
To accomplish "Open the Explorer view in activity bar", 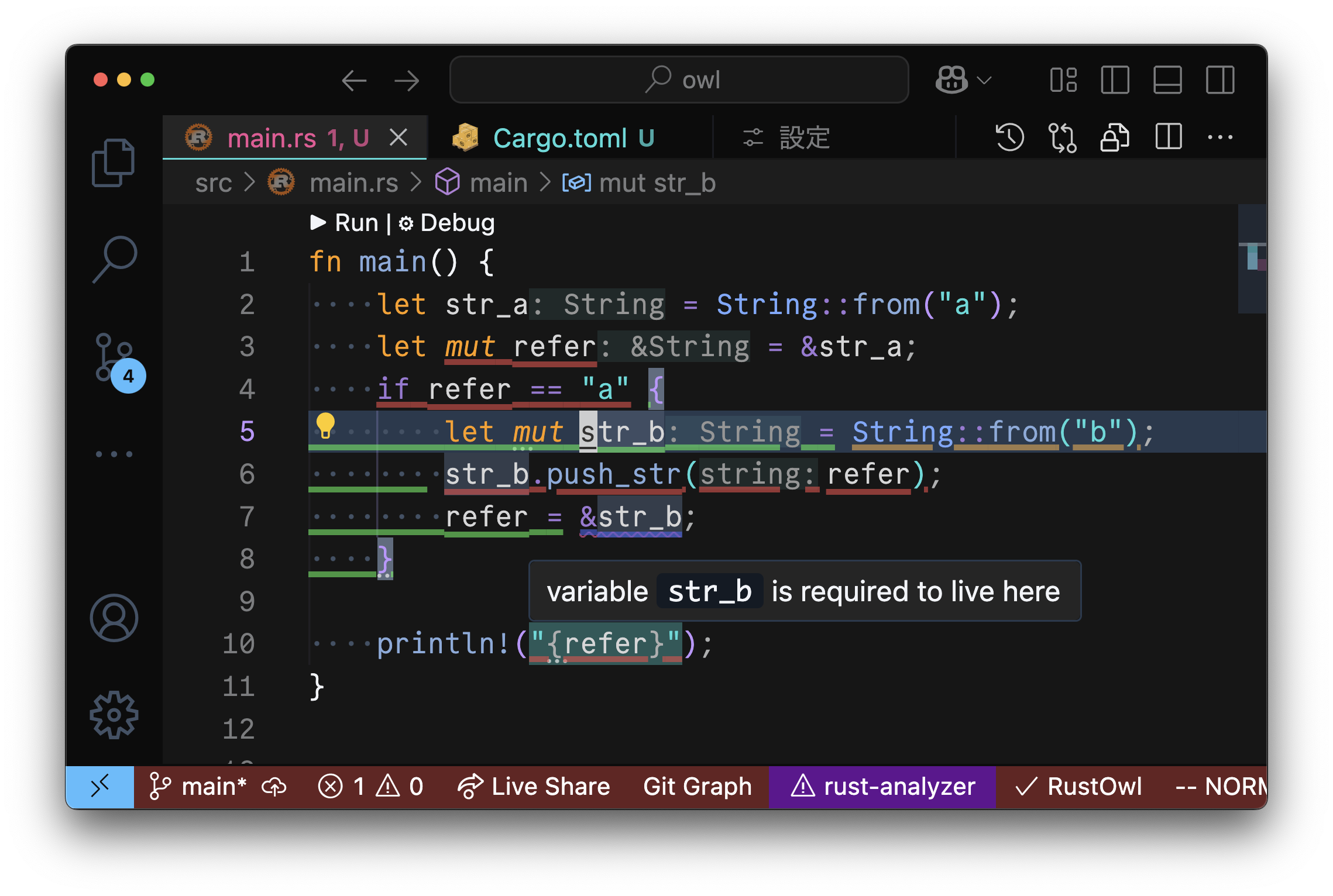I will [113, 163].
